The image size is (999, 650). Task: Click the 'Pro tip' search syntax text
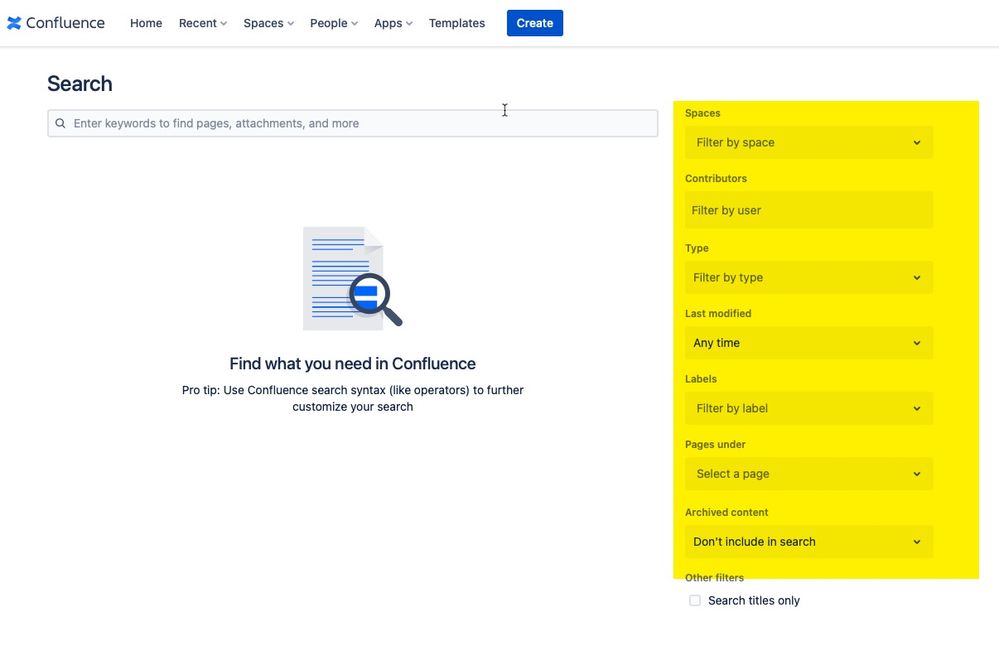[x=352, y=398]
